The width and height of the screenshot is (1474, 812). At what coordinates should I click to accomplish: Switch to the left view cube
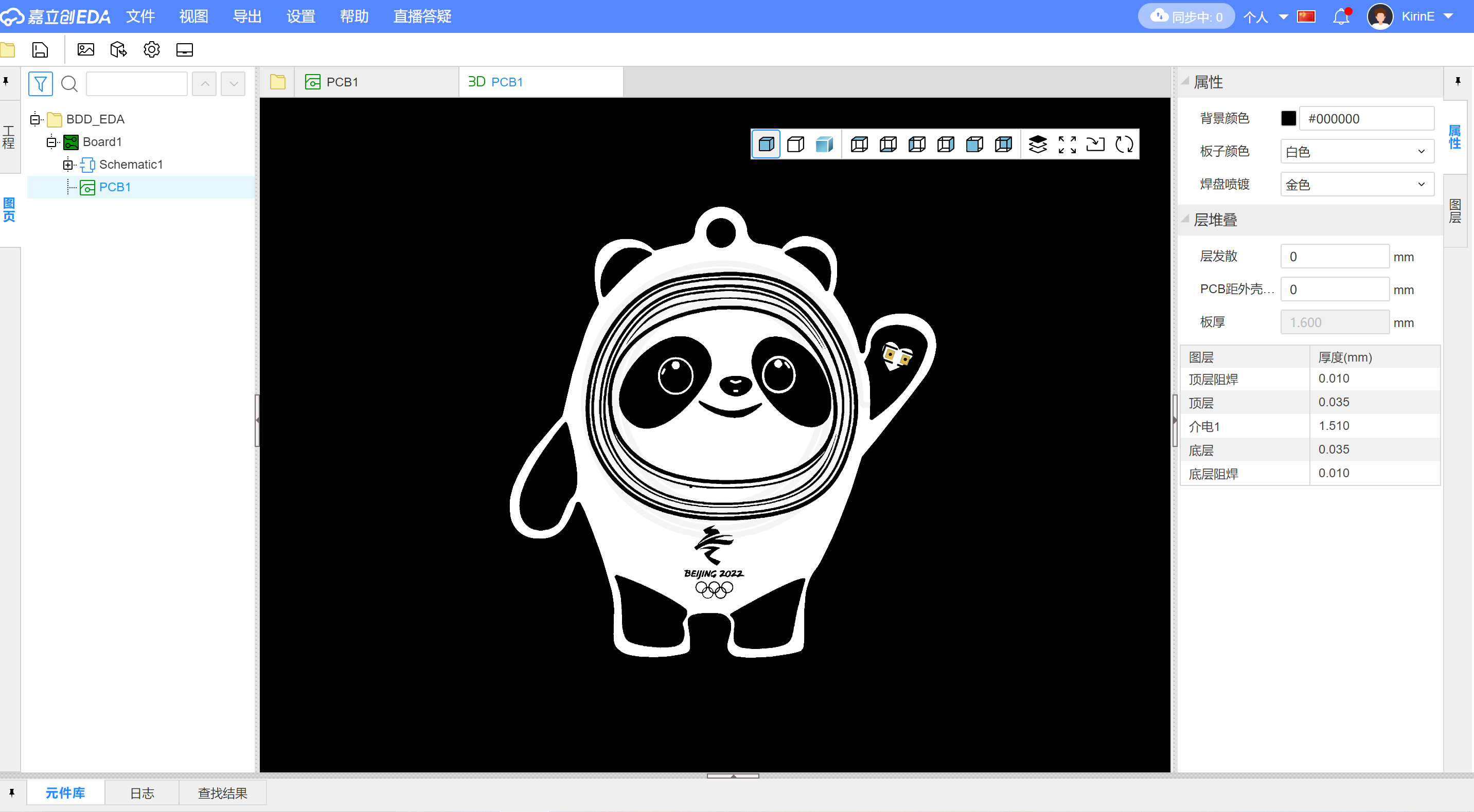point(917,144)
